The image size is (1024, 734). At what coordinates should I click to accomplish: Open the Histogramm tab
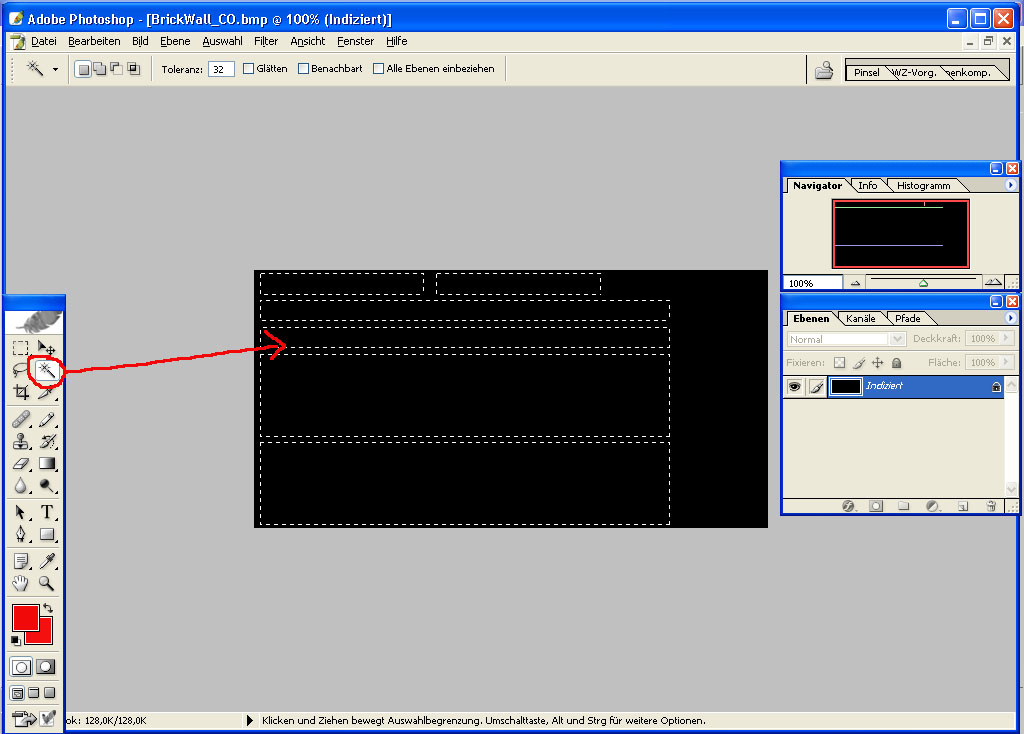pyautogui.click(x=923, y=185)
